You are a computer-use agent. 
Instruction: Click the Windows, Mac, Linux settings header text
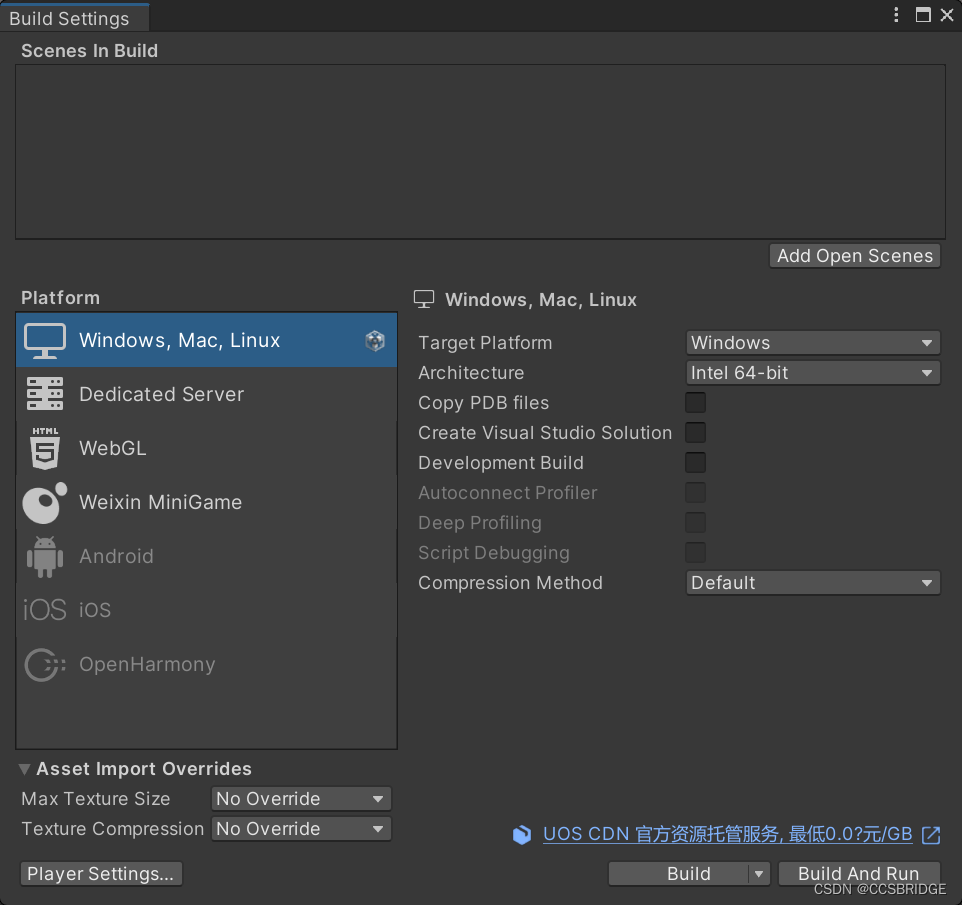point(541,300)
